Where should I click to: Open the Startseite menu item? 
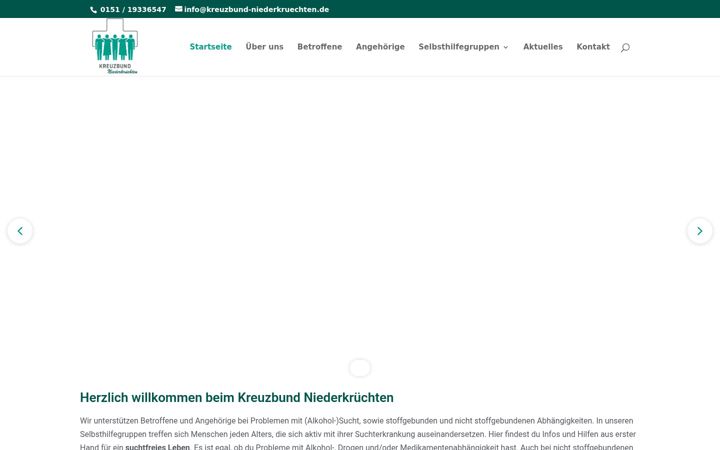tap(211, 47)
